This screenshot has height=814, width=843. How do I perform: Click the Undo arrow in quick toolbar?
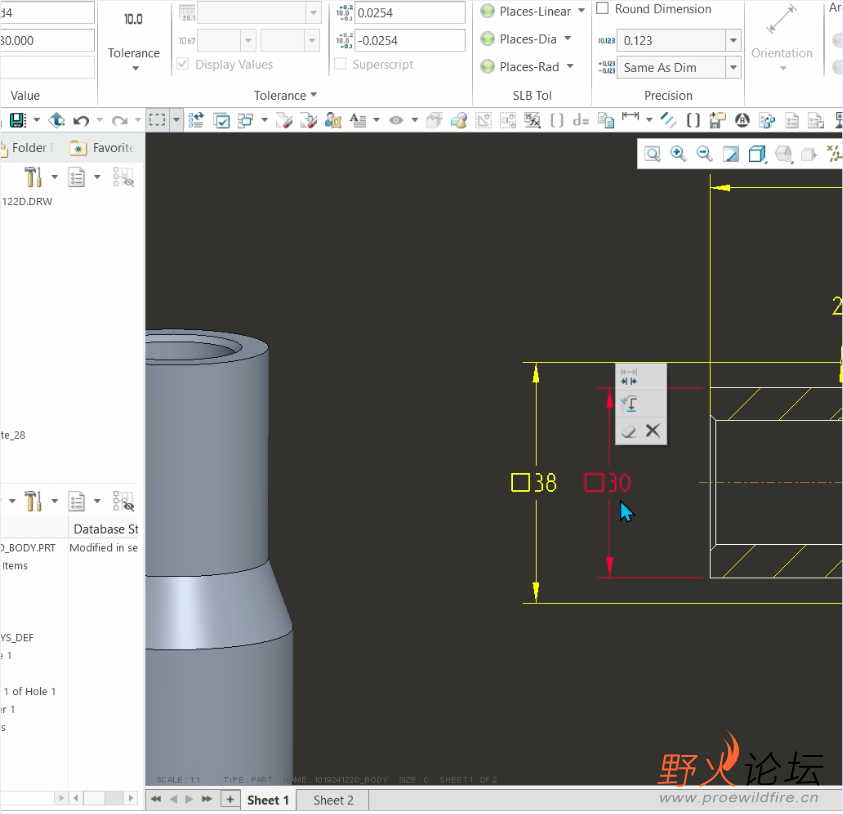tap(82, 120)
